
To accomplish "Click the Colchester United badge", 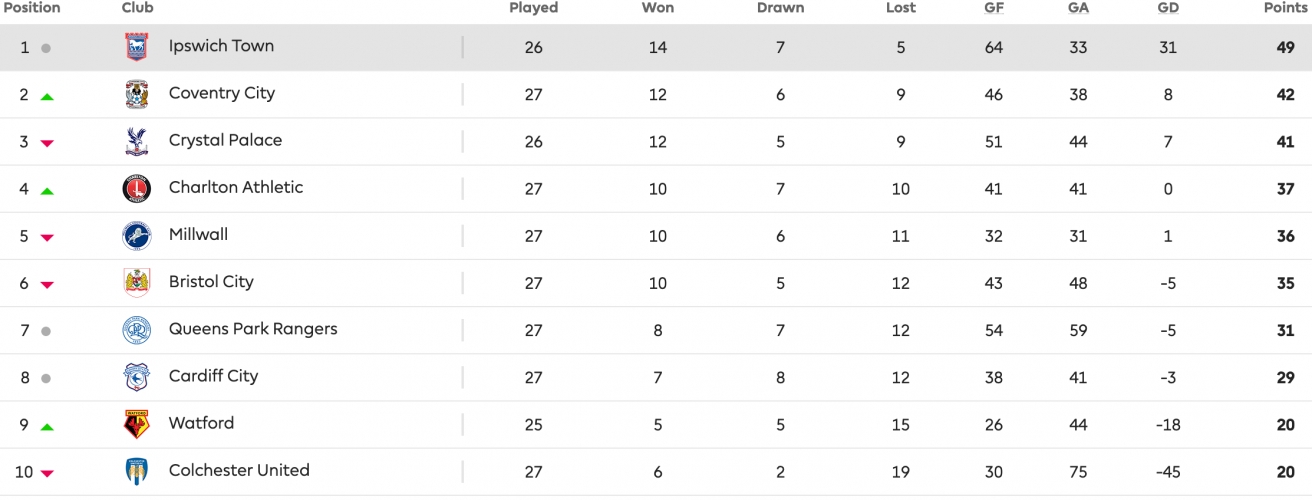I will point(136,471).
